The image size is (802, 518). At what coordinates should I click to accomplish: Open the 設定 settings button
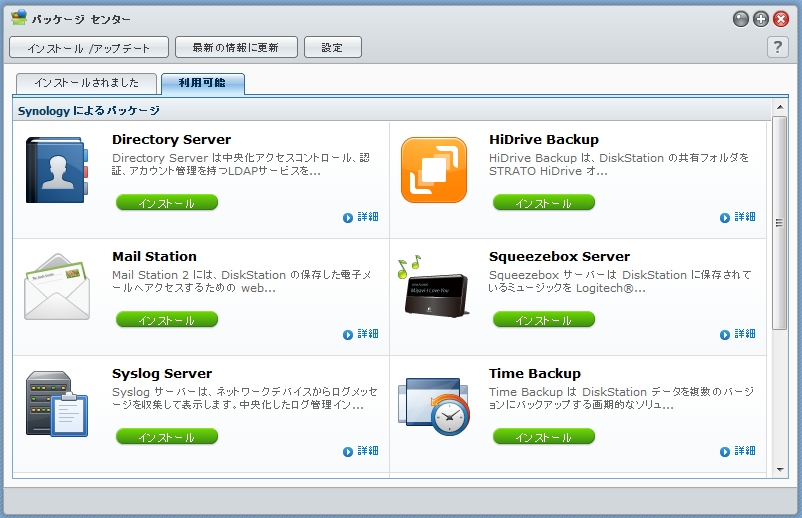click(333, 47)
